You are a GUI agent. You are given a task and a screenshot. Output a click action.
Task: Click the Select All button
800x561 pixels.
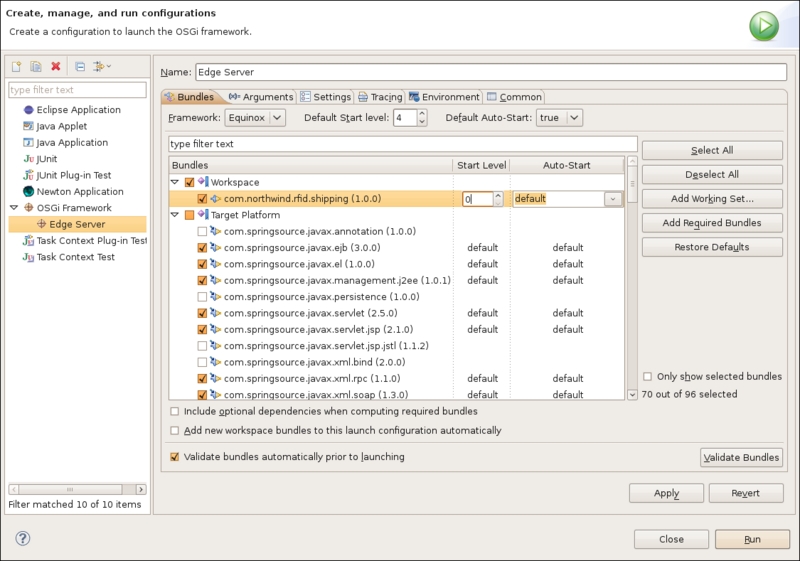click(712, 150)
